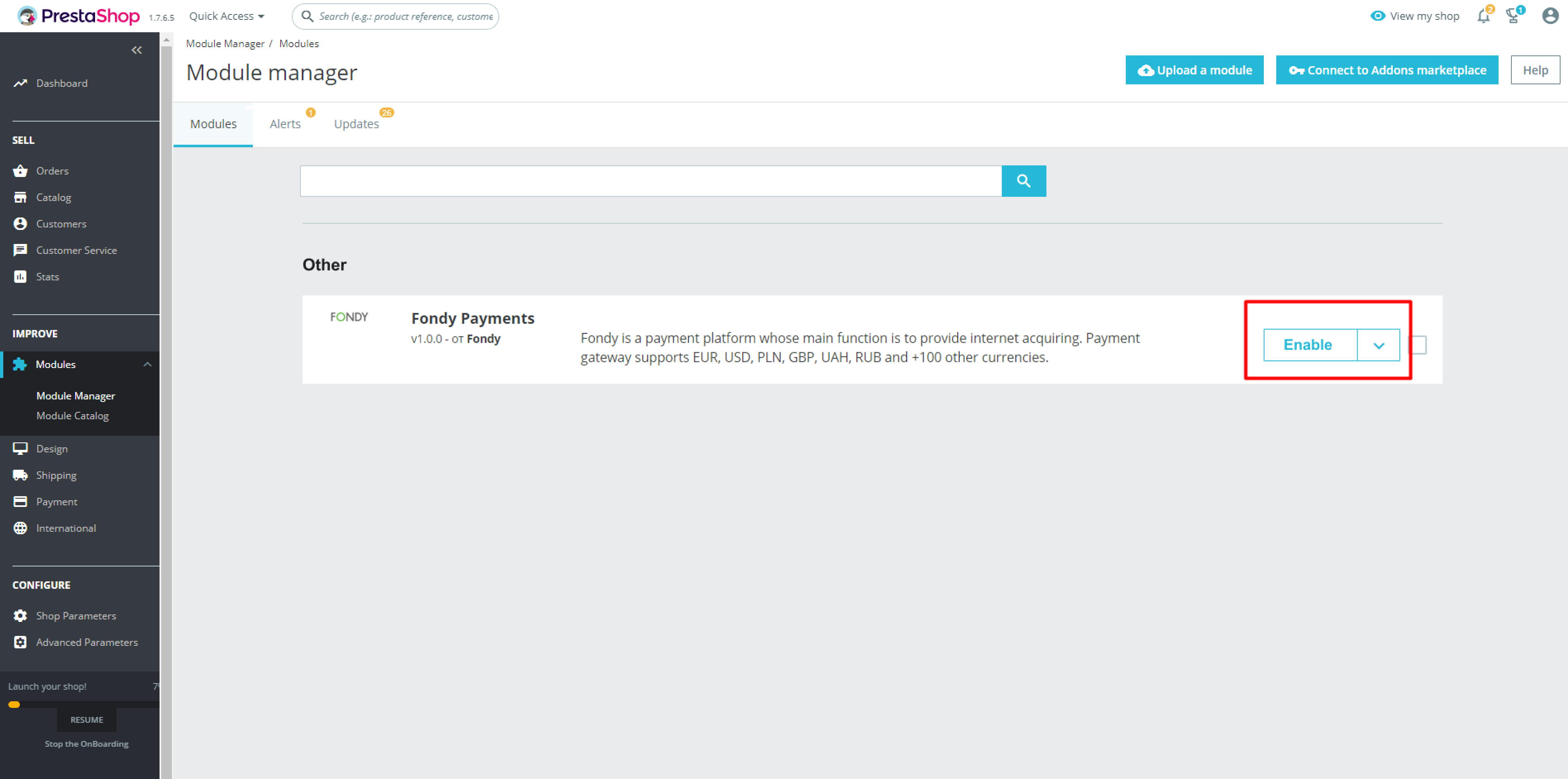Viewport: 1568px width, 779px height.
Task: Enable the Fondy Payments module
Action: 1310,345
